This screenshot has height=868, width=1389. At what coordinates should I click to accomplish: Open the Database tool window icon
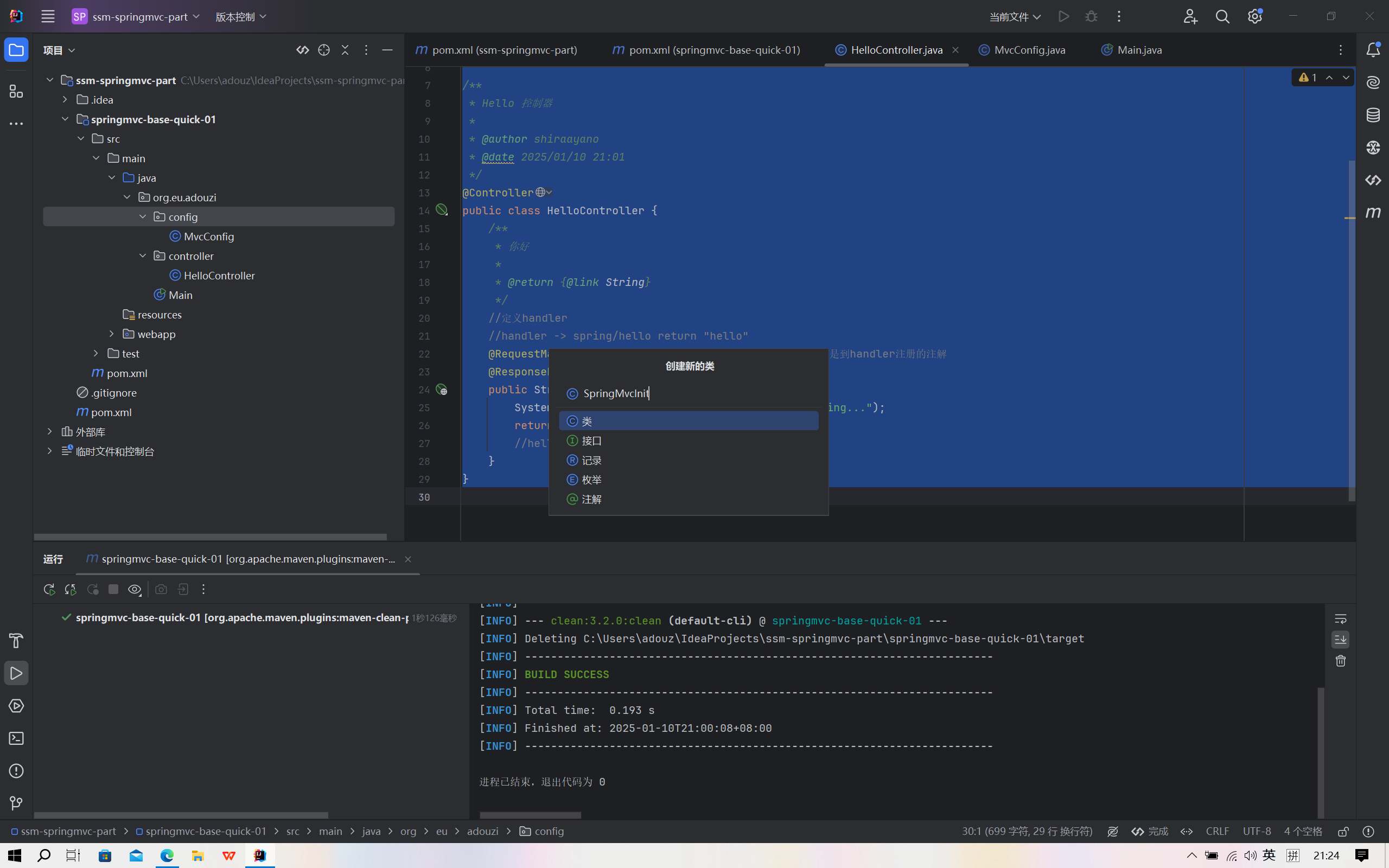(x=1373, y=116)
